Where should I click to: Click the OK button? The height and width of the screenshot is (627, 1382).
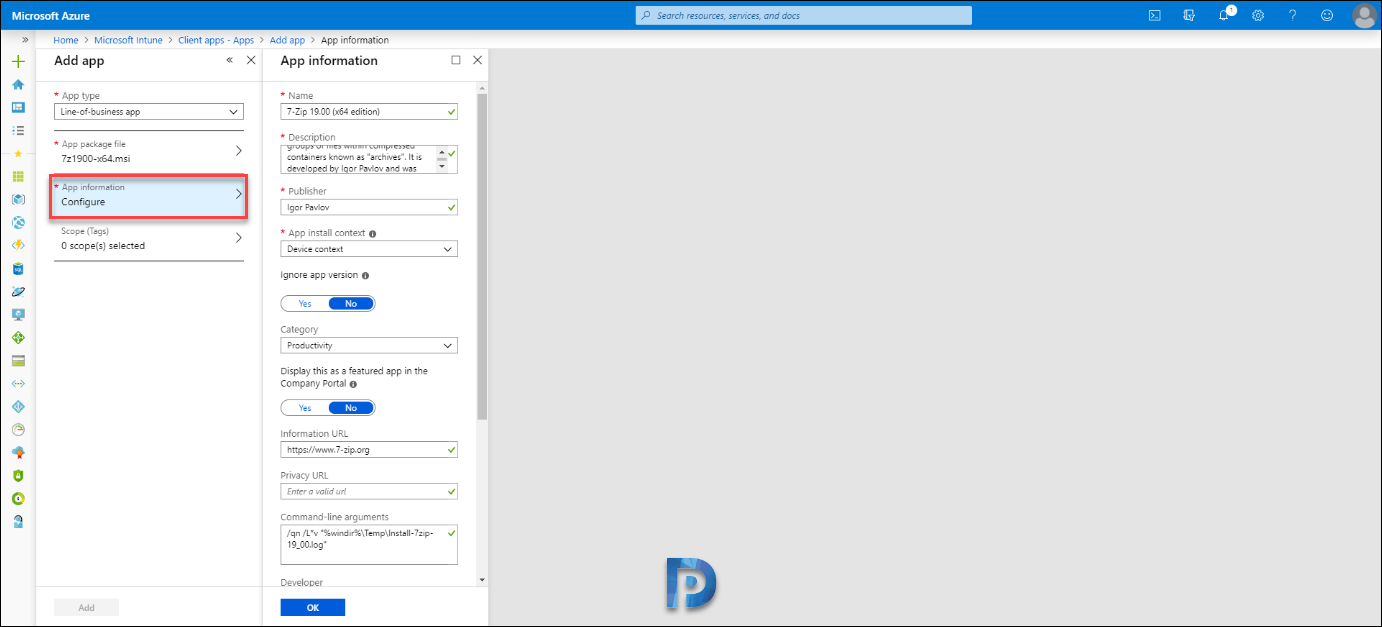[x=313, y=607]
